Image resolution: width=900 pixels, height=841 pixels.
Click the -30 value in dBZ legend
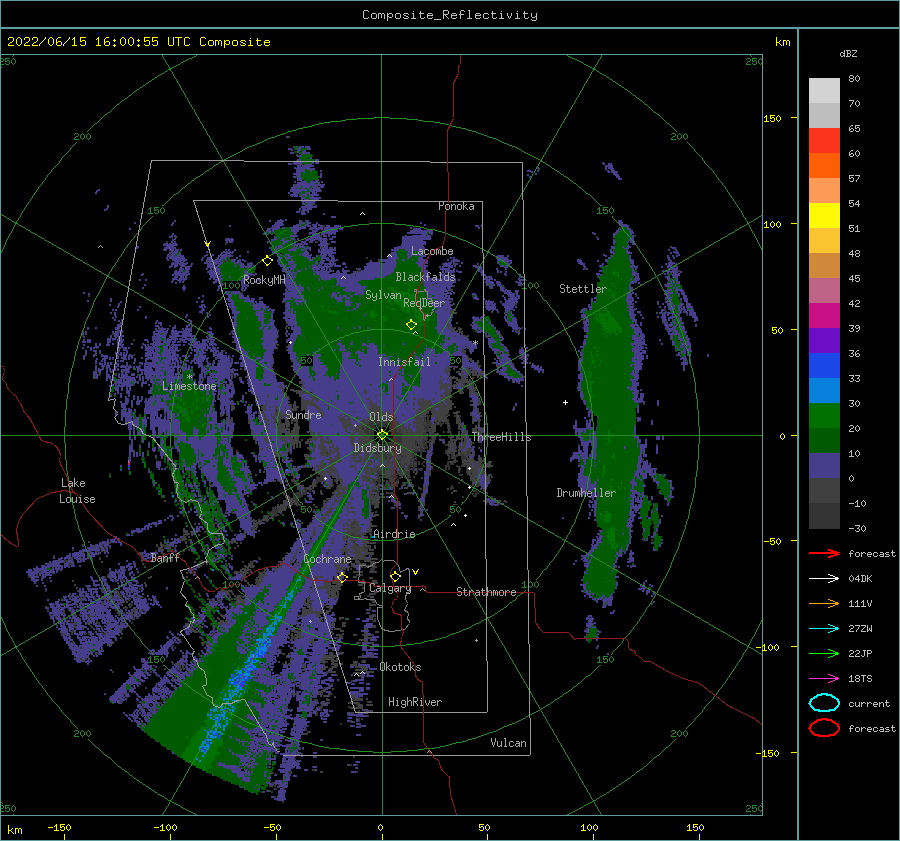coord(857,528)
